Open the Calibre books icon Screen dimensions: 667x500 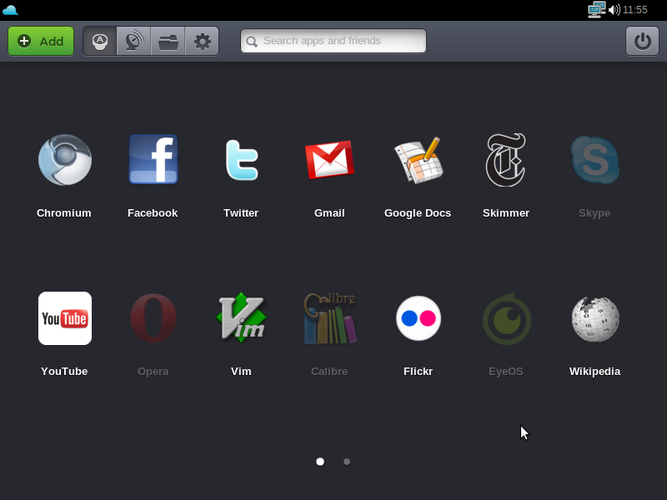click(330, 318)
